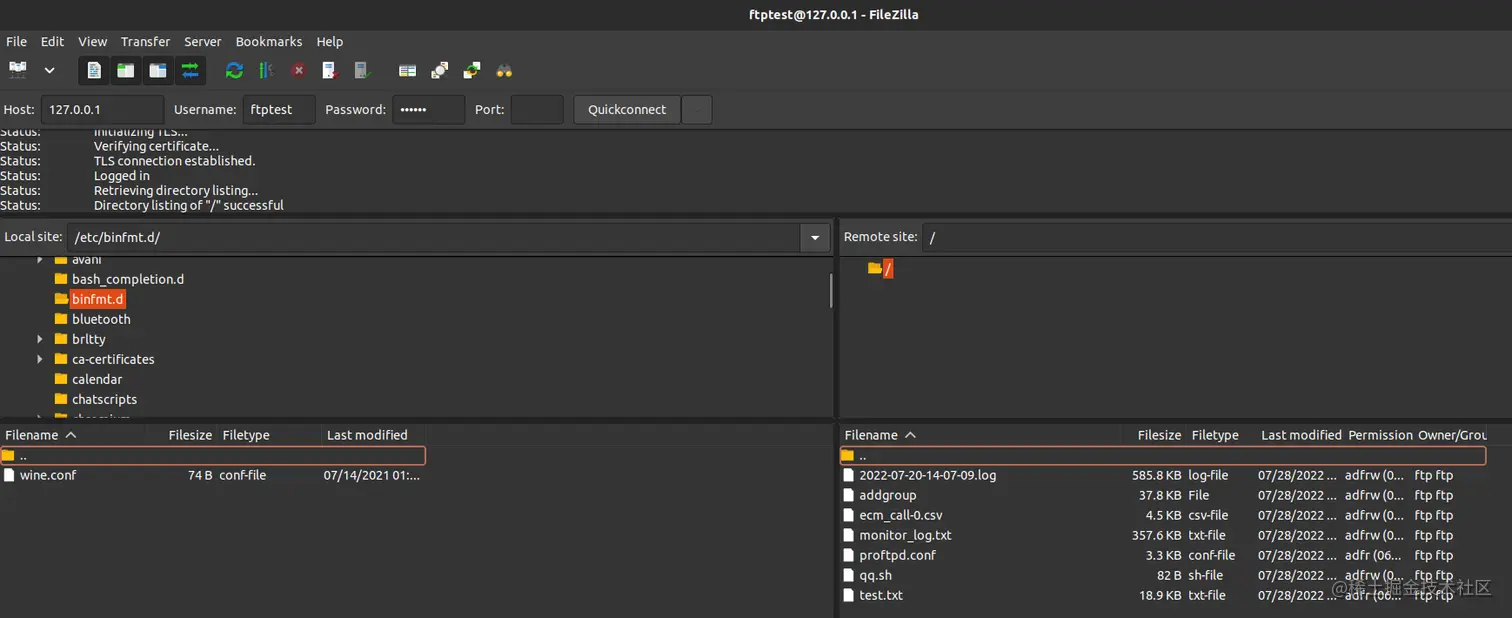Image resolution: width=1512 pixels, height=618 pixels.
Task: Click the Host input field
Action: pos(102,109)
